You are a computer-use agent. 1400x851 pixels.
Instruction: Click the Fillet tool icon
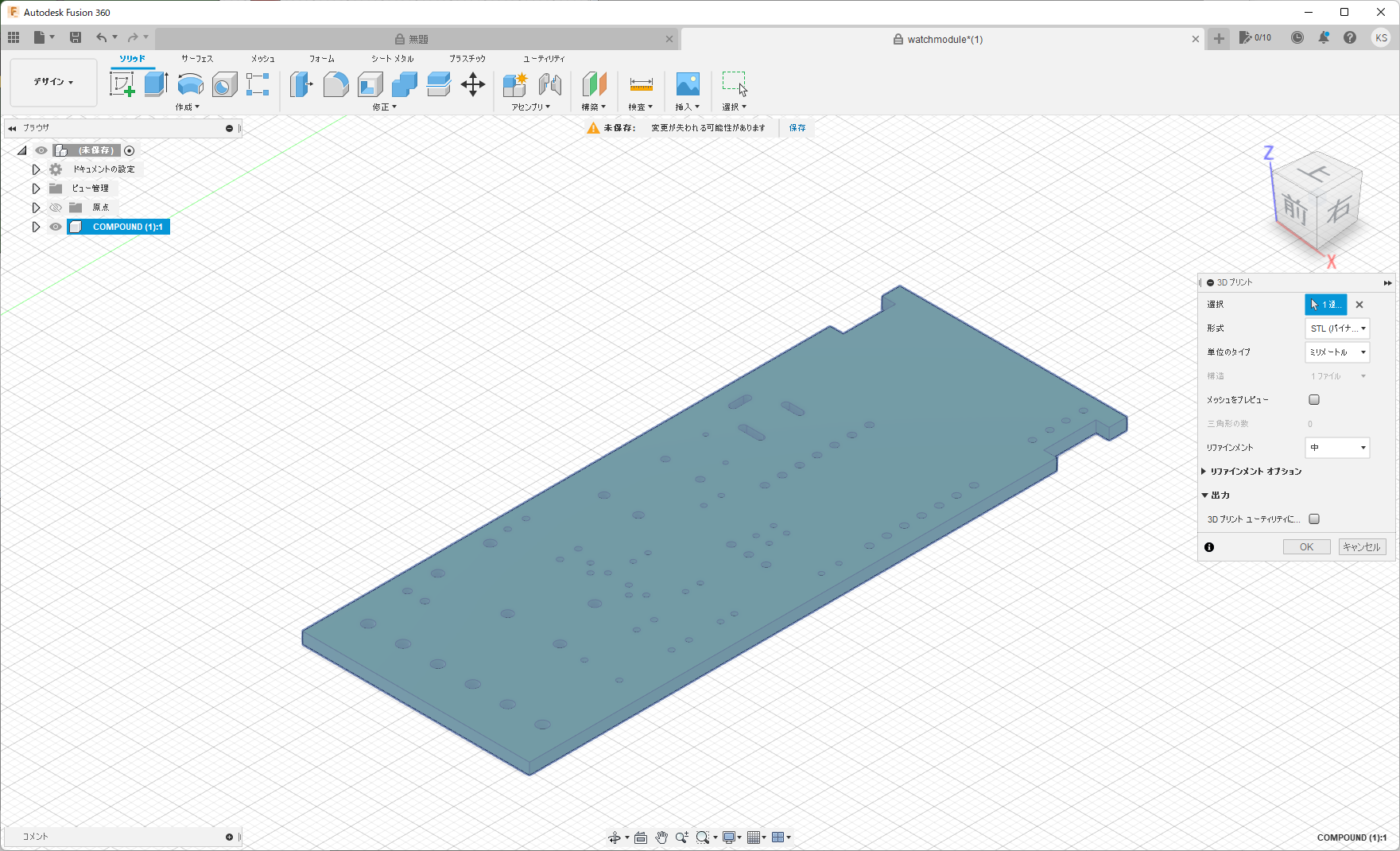click(335, 84)
